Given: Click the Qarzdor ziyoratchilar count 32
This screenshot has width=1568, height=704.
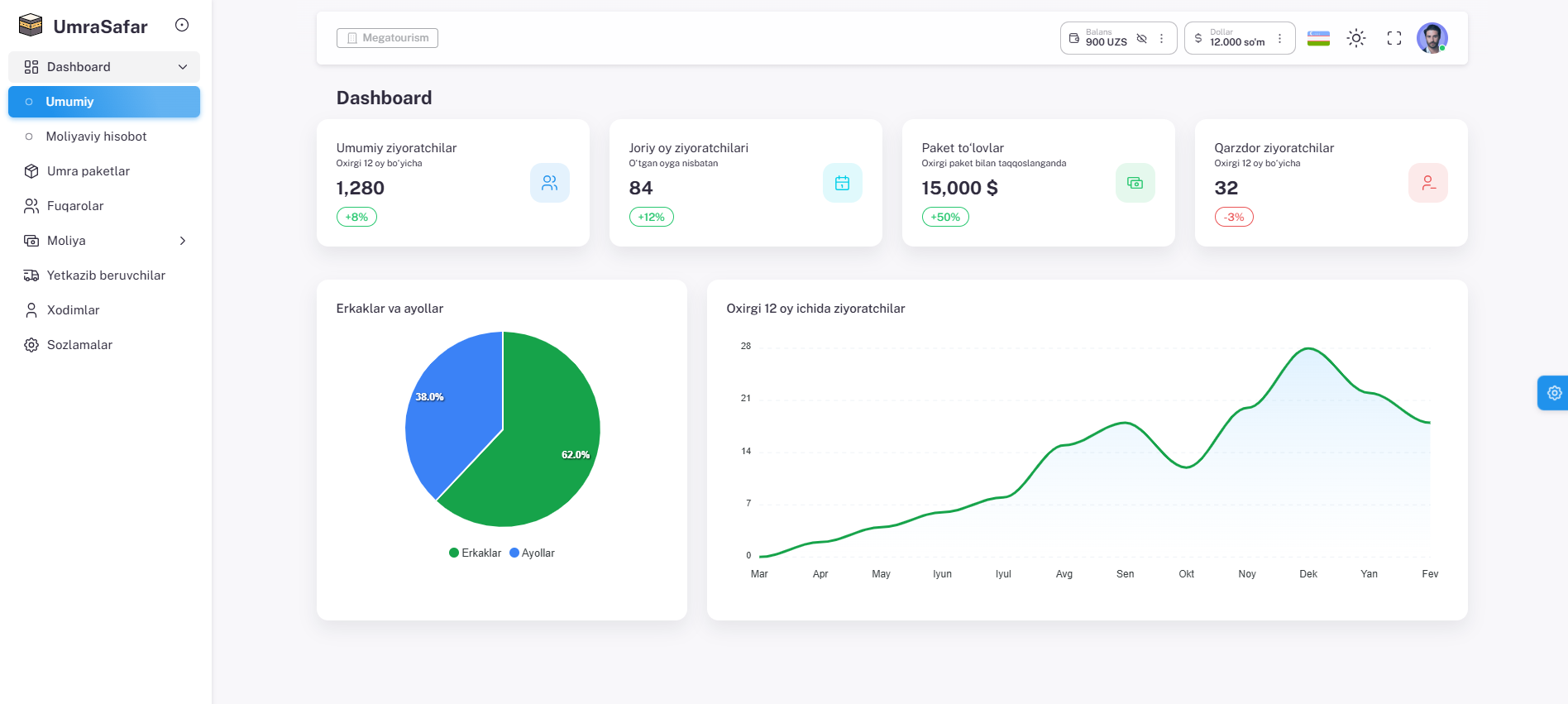Looking at the screenshot, I should pos(1226,188).
